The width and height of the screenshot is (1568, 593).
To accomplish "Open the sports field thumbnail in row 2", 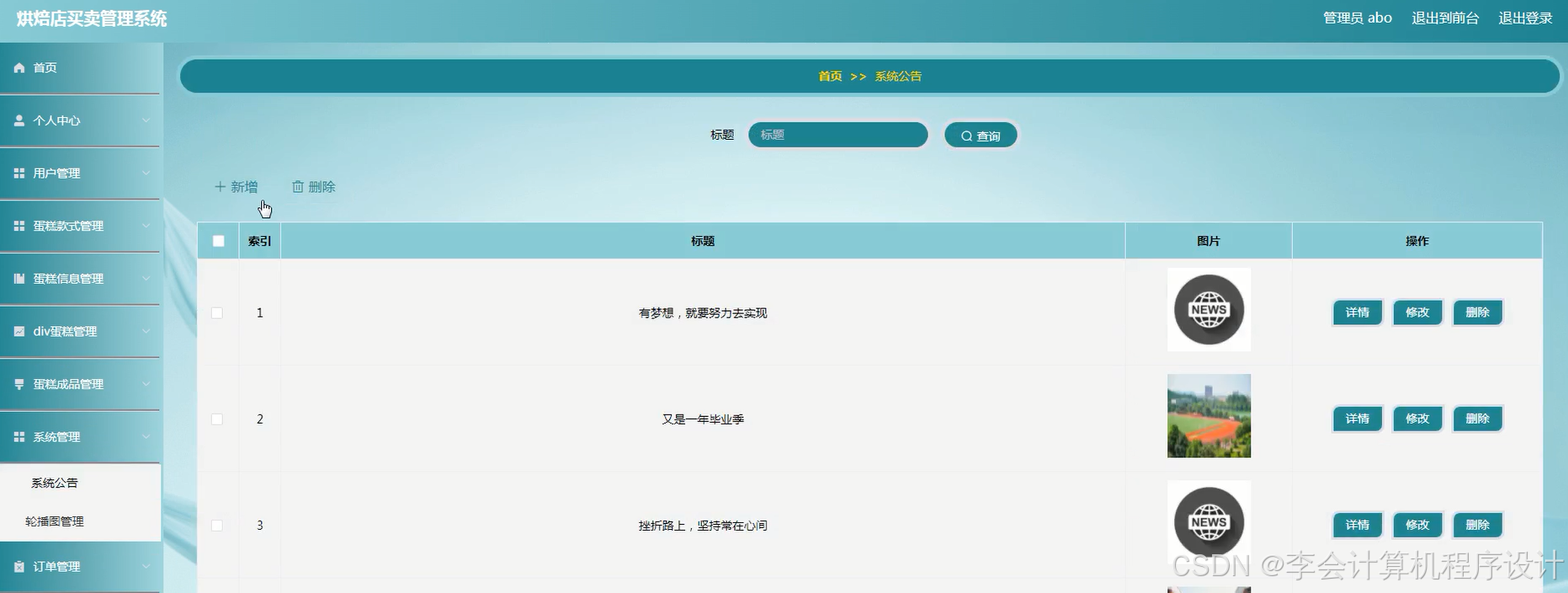I will click(1209, 416).
